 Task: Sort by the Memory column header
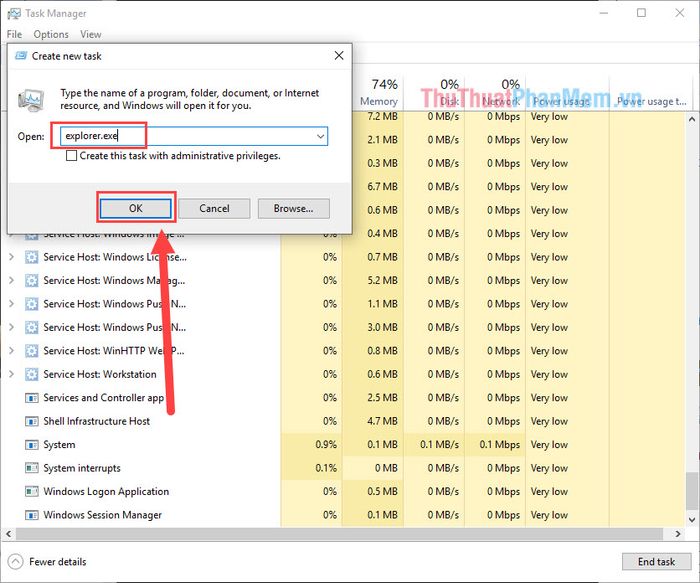pos(379,92)
